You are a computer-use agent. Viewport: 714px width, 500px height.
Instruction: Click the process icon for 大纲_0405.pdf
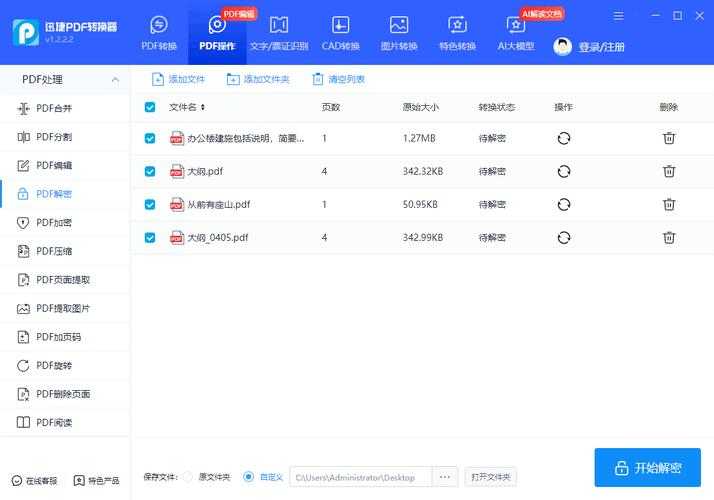tap(564, 237)
